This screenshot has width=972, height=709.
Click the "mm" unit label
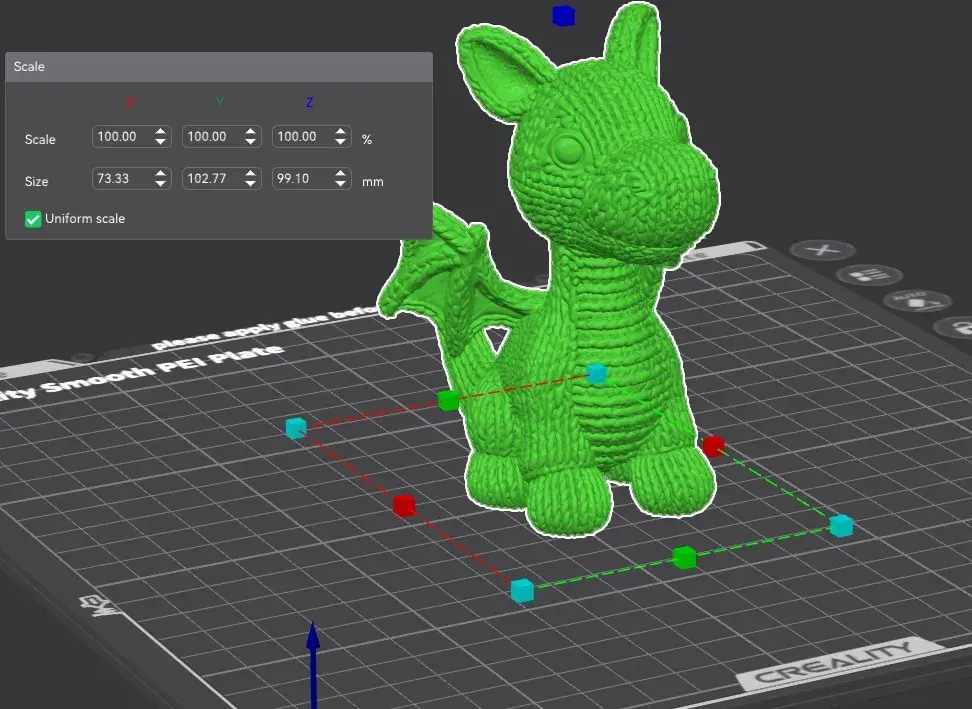[x=373, y=182]
